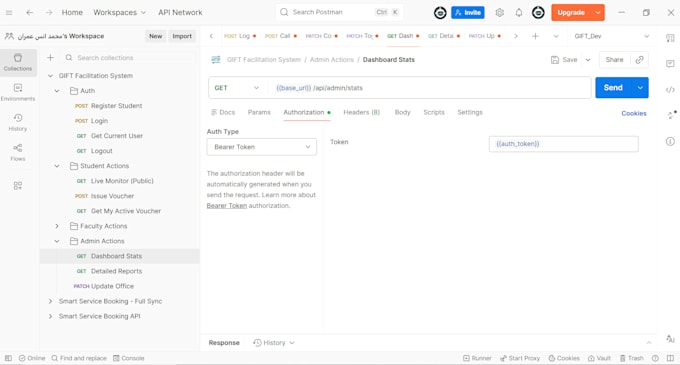The image size is (680, 365).
Task: Open the GET method dropdown
Action: tap(237, 88)
